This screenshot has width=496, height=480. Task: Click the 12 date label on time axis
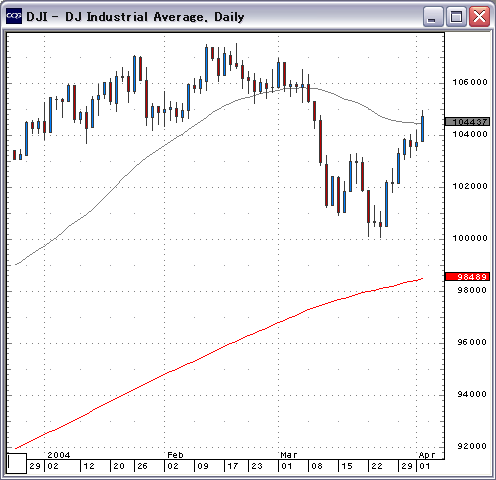coord(89,466)
